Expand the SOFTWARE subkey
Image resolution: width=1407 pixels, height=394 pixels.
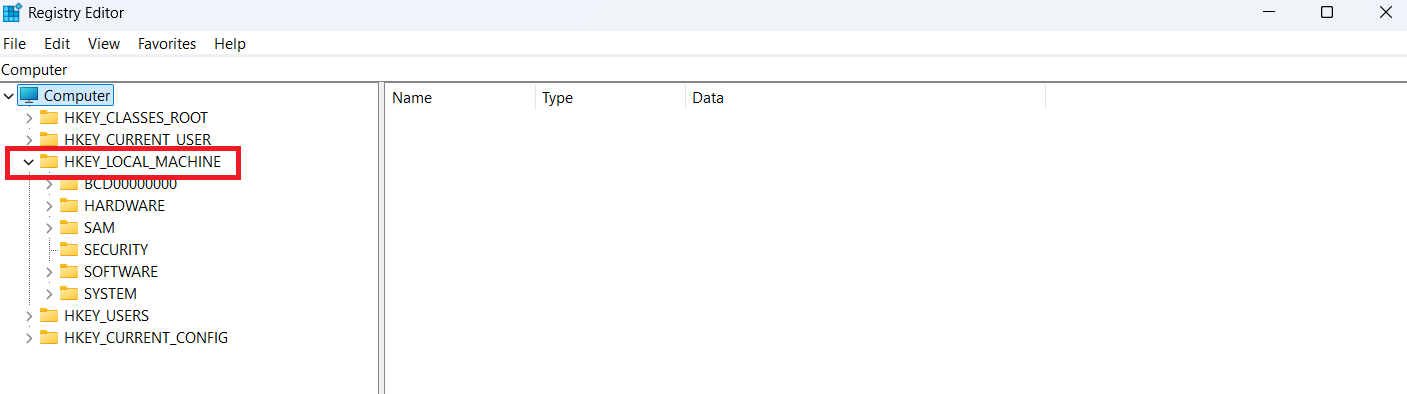click(49, 271)
